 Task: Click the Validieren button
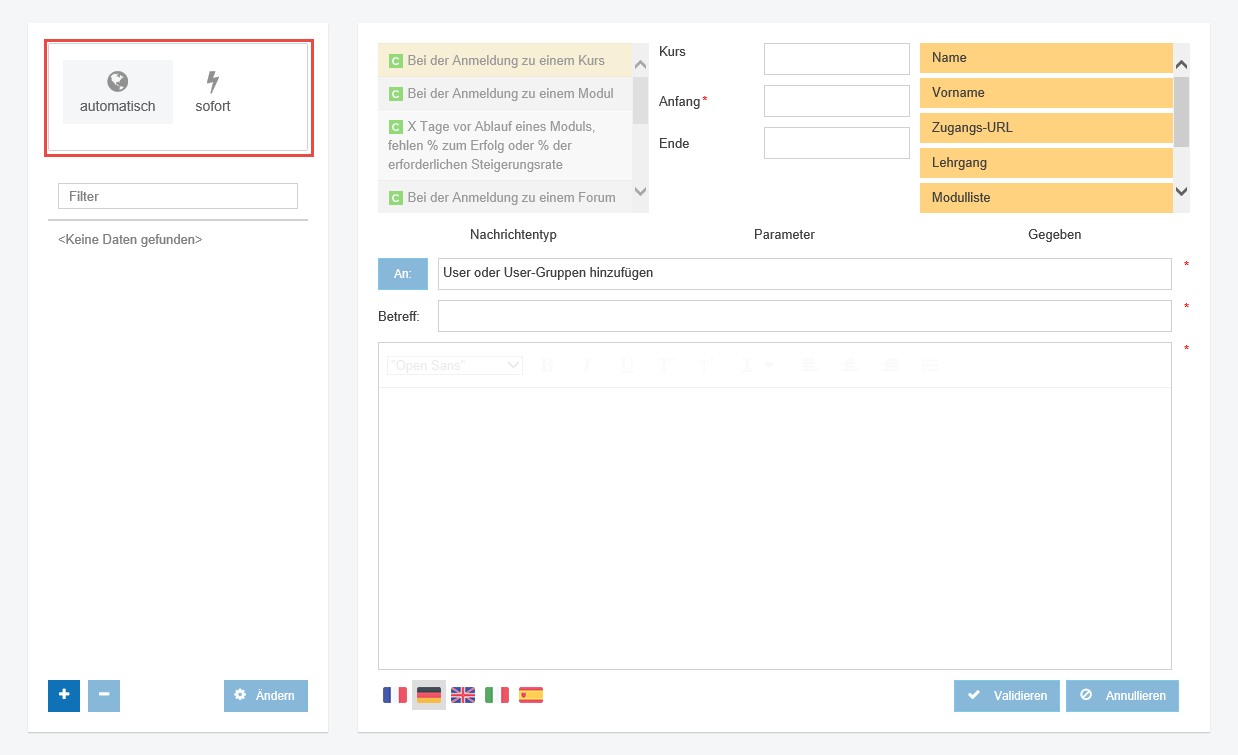[1006, 696]
